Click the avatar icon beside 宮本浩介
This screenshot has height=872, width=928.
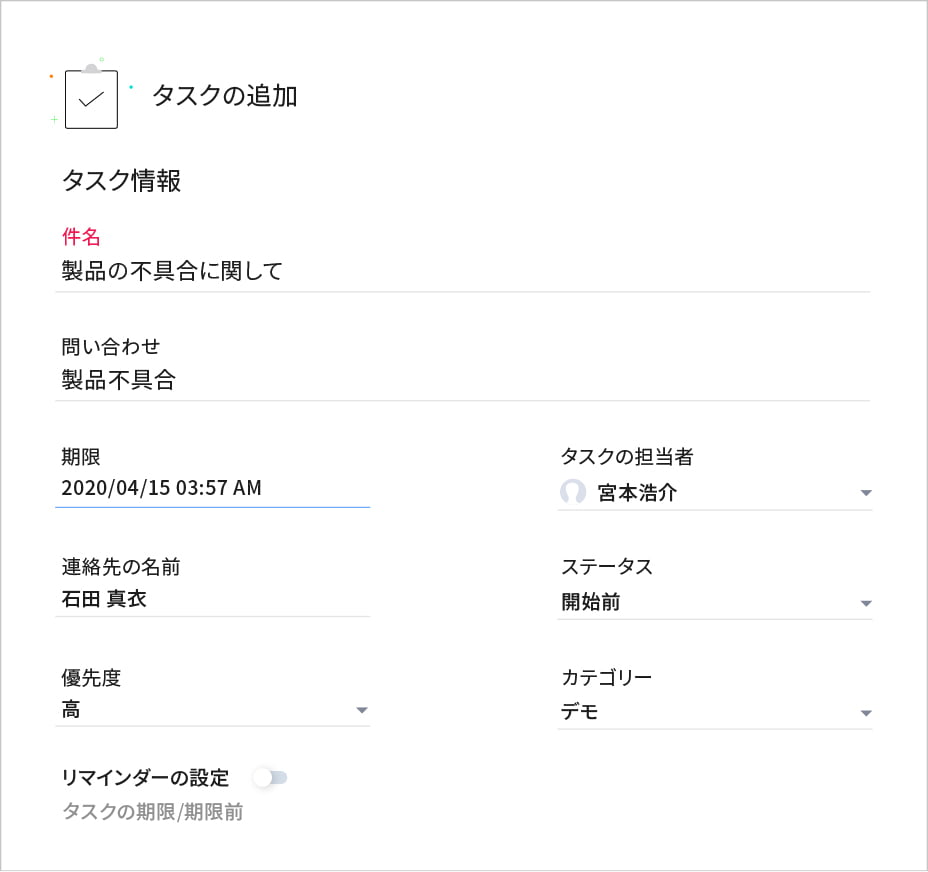[x=573, y=492]
